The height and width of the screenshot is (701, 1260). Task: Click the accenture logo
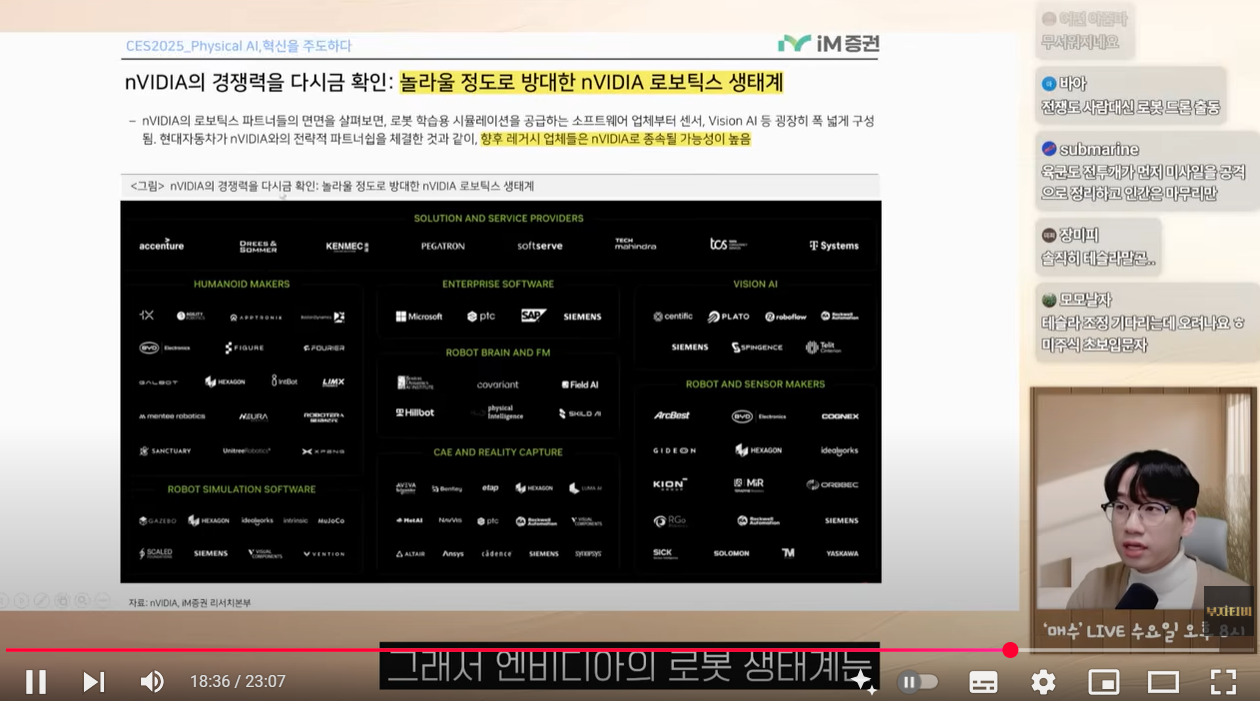161,245
